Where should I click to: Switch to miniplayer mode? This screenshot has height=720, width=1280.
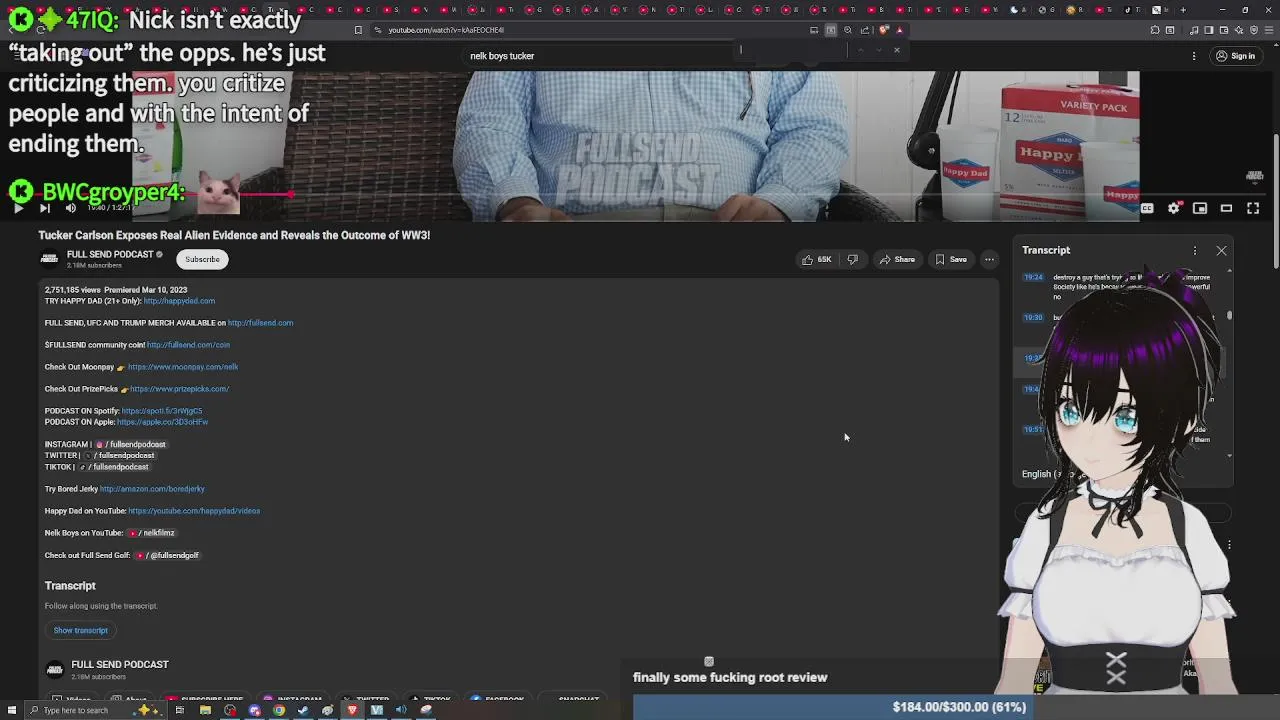[x=1200, y=208]
